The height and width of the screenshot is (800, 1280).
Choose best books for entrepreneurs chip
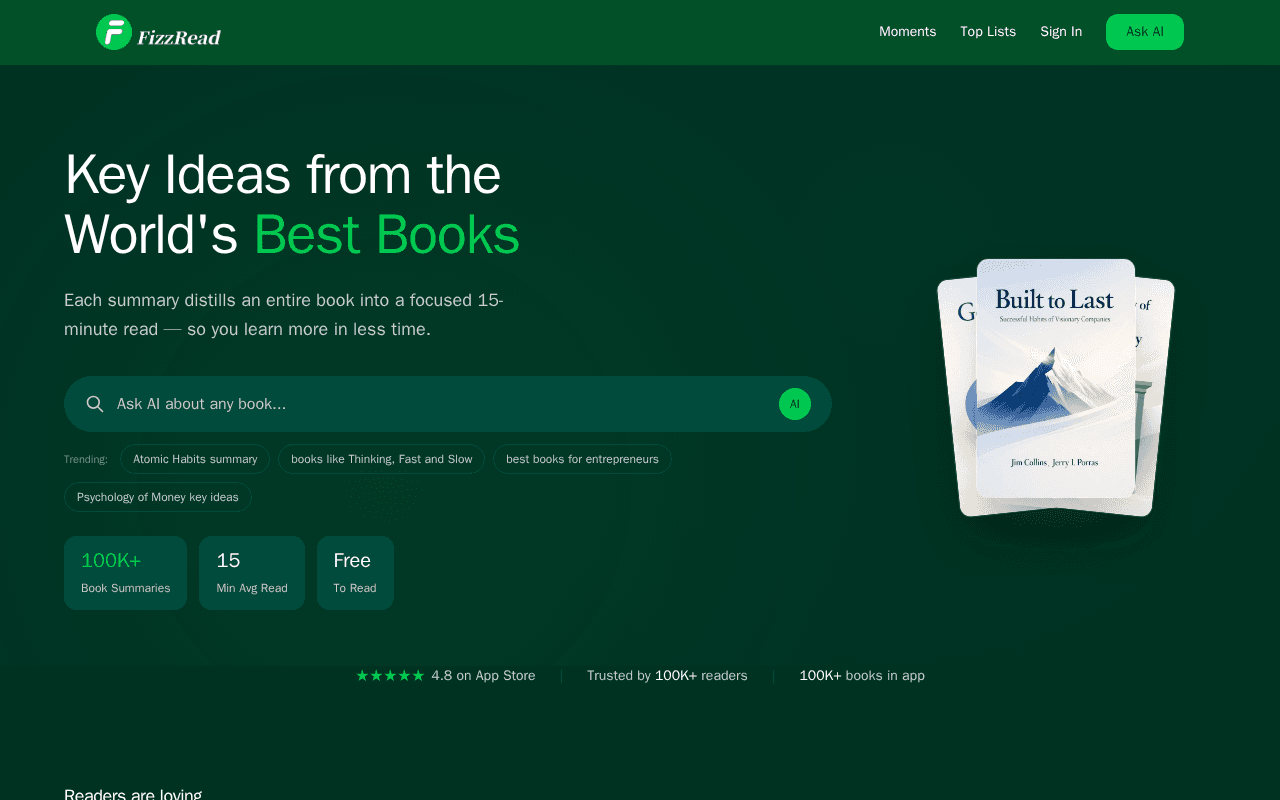(x=582, y=459)
